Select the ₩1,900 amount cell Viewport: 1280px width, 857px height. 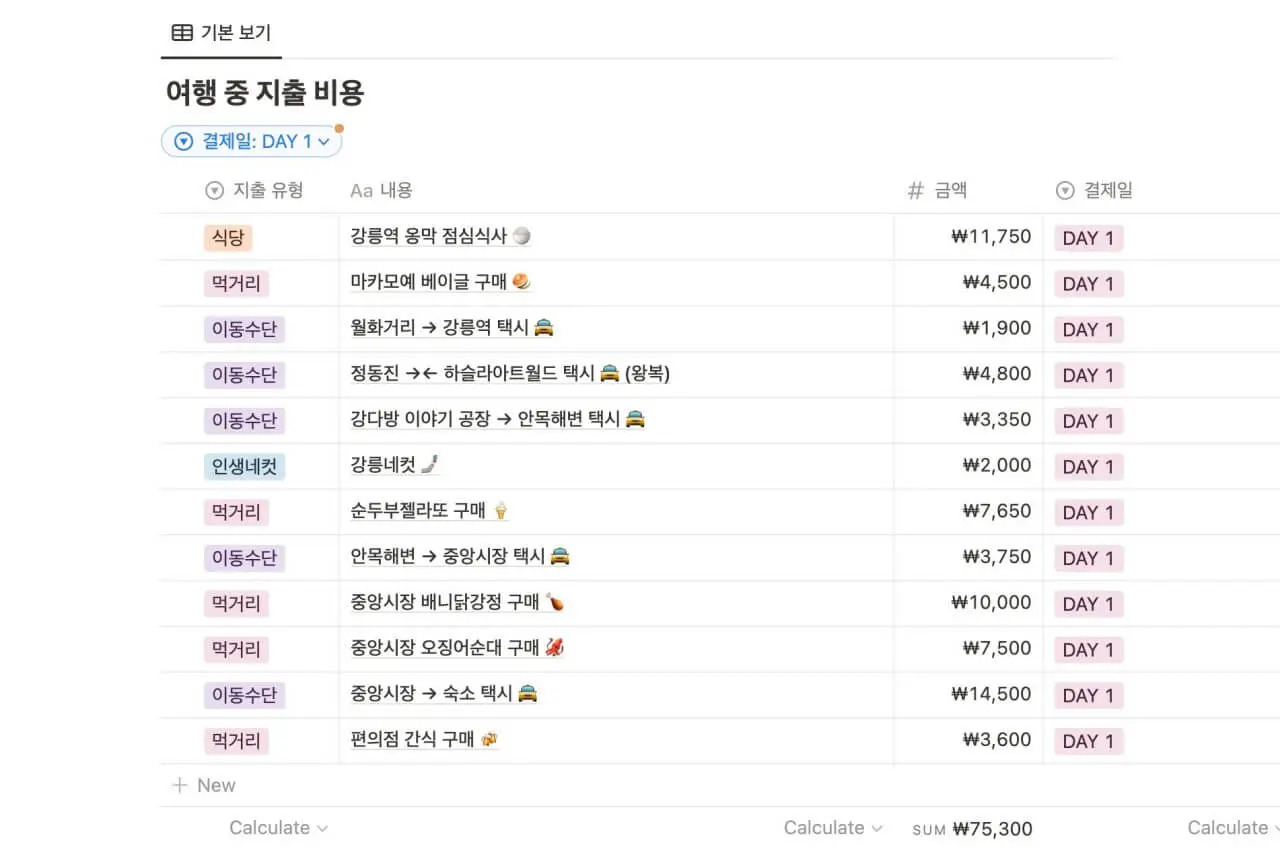[968, 328]
